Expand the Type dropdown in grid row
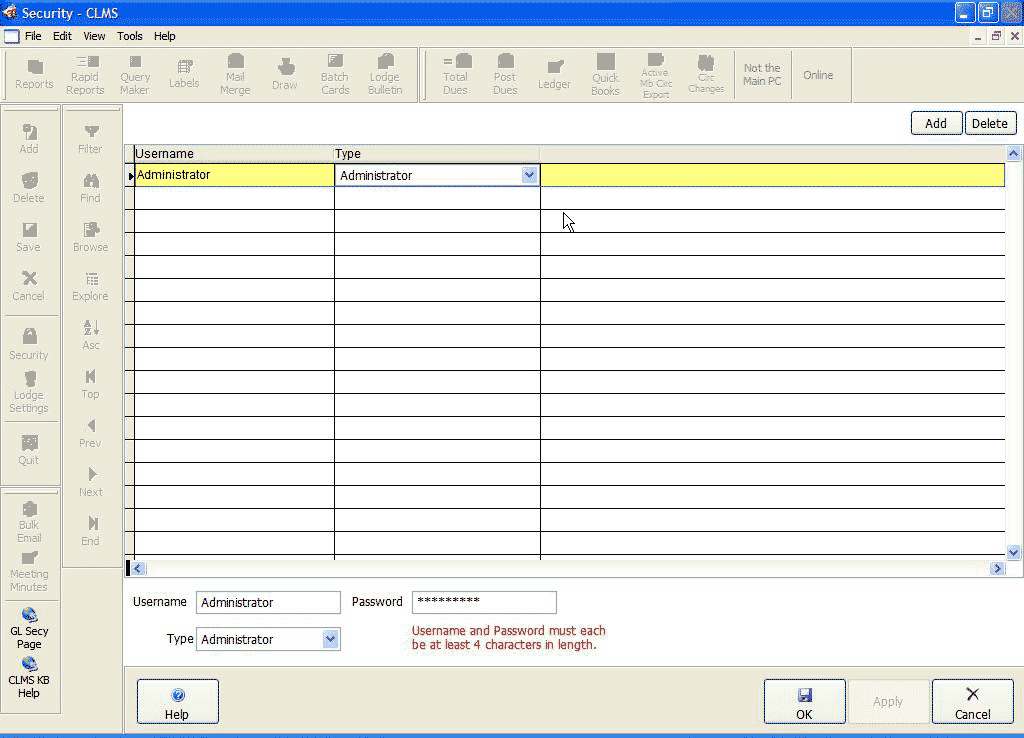The height and width of the screenshot is (738, 1024). (529, 176)
